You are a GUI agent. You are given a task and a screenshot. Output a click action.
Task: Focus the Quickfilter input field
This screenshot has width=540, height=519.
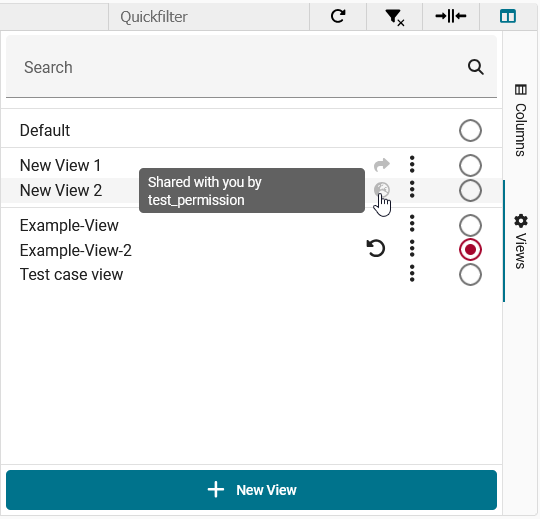(x=209, y=17)
